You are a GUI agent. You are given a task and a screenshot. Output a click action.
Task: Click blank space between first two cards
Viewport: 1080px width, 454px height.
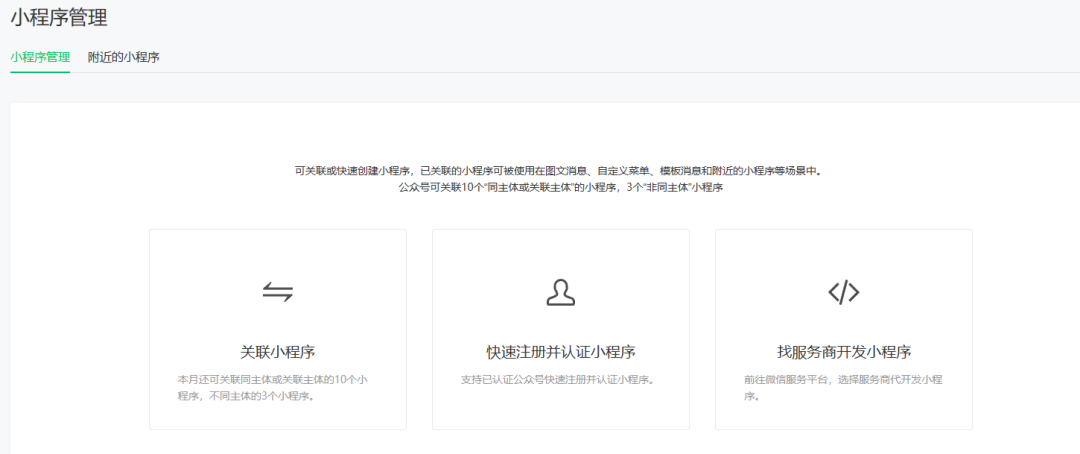click(419, 330)
